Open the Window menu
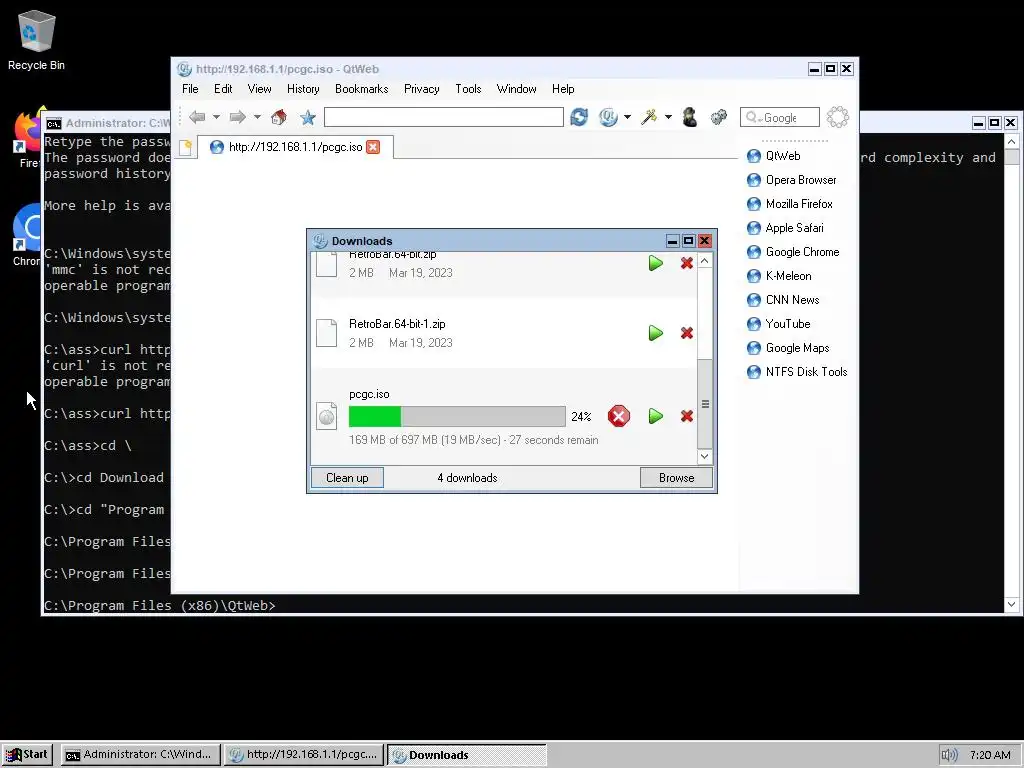This screenshot has height=768, width=1024. pyautogui.click(x=516, y=89)
